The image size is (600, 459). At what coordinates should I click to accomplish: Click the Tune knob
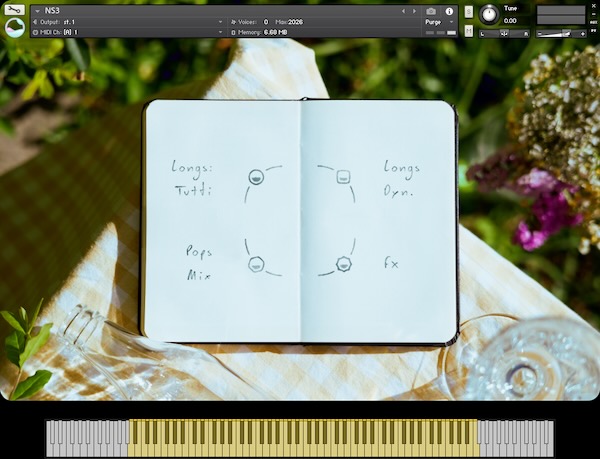tap(489, 15)
